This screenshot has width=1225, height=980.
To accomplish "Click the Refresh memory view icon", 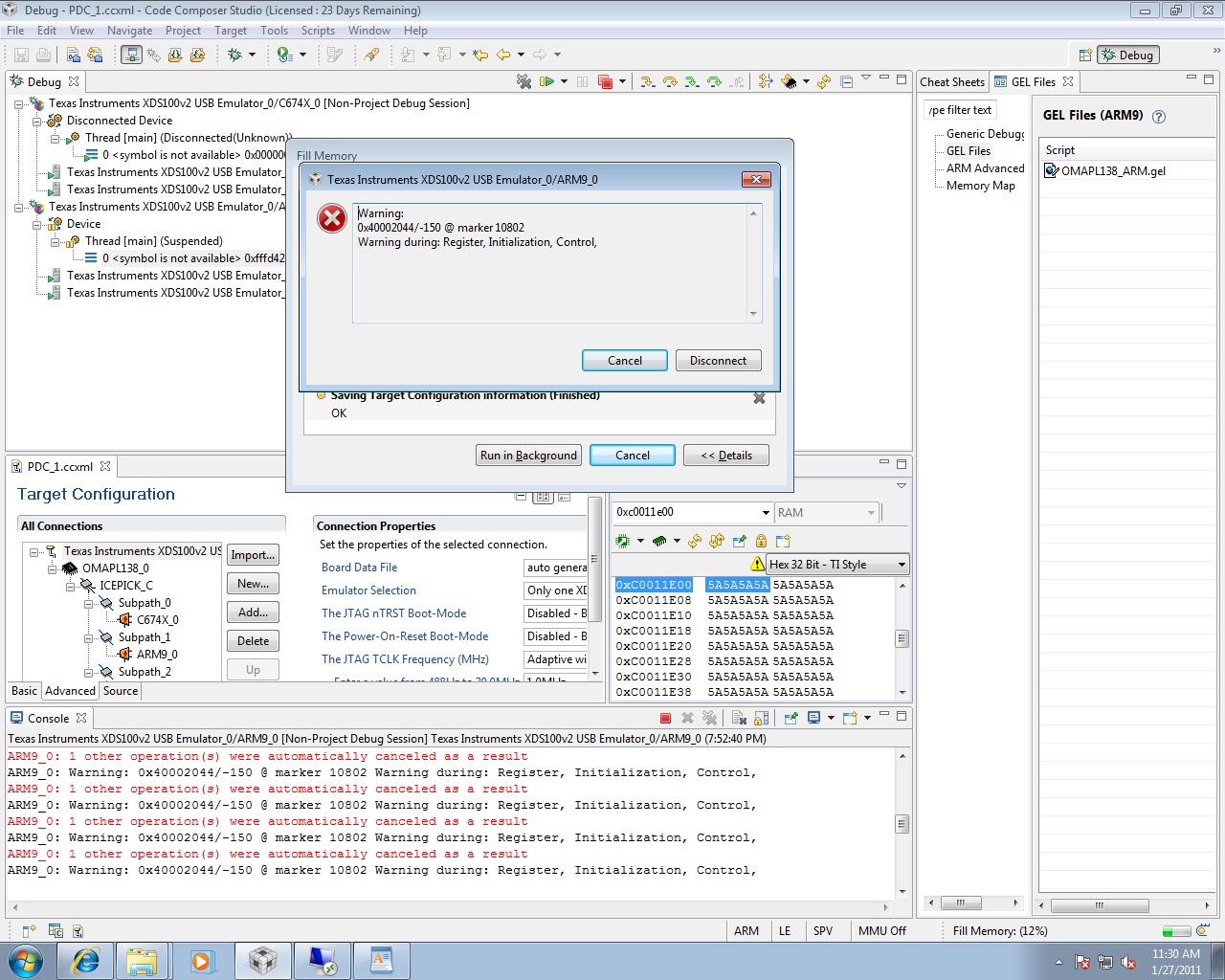I will 694,541.
